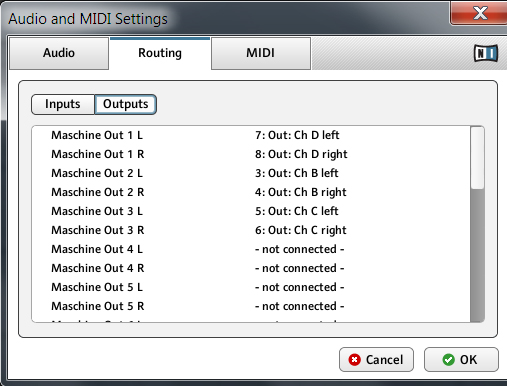The height and width of the screenshot is (386, 507).
Task: Select the Maschine Out 5 L row
Action: point(251,287)
